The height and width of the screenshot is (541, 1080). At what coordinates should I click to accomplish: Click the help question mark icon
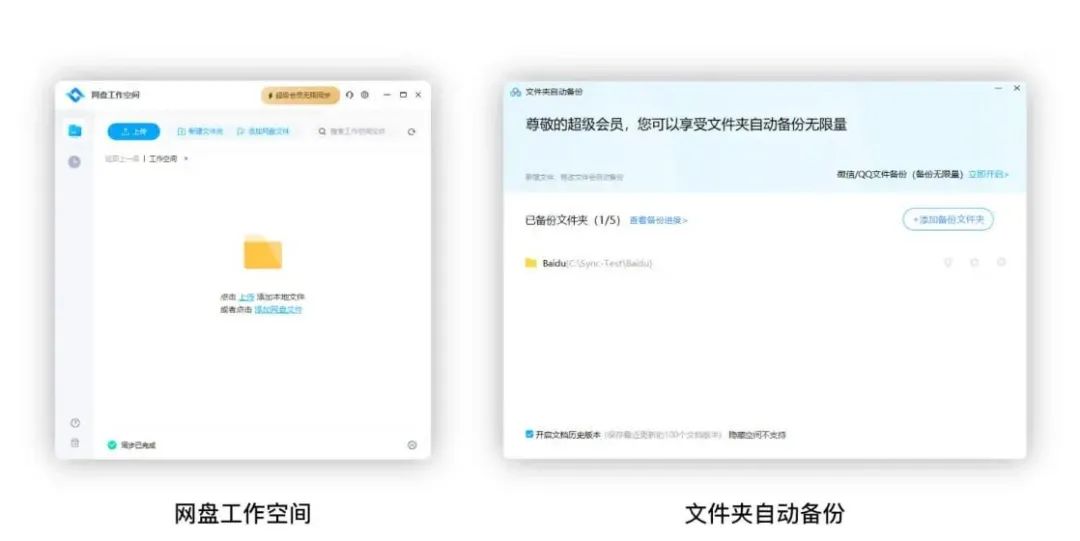(74, 423)
